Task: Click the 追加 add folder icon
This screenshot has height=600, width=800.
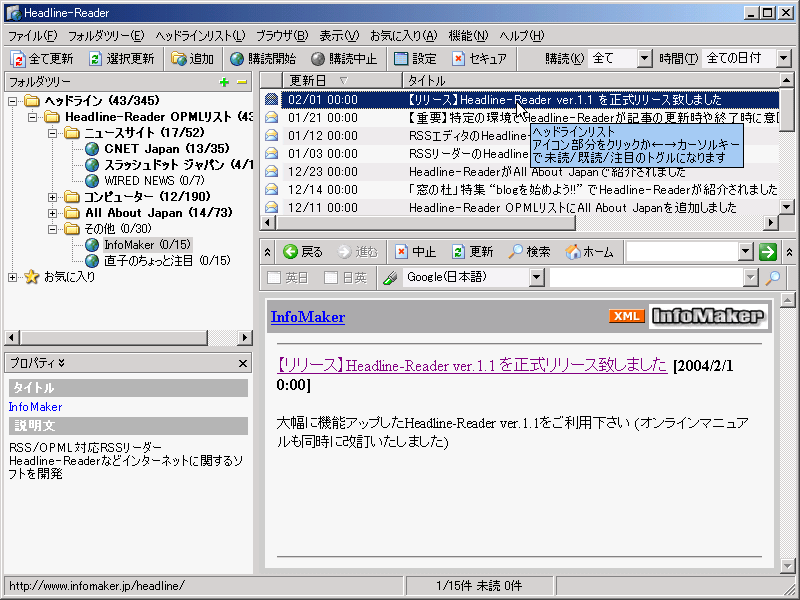Action: point(179,59)
